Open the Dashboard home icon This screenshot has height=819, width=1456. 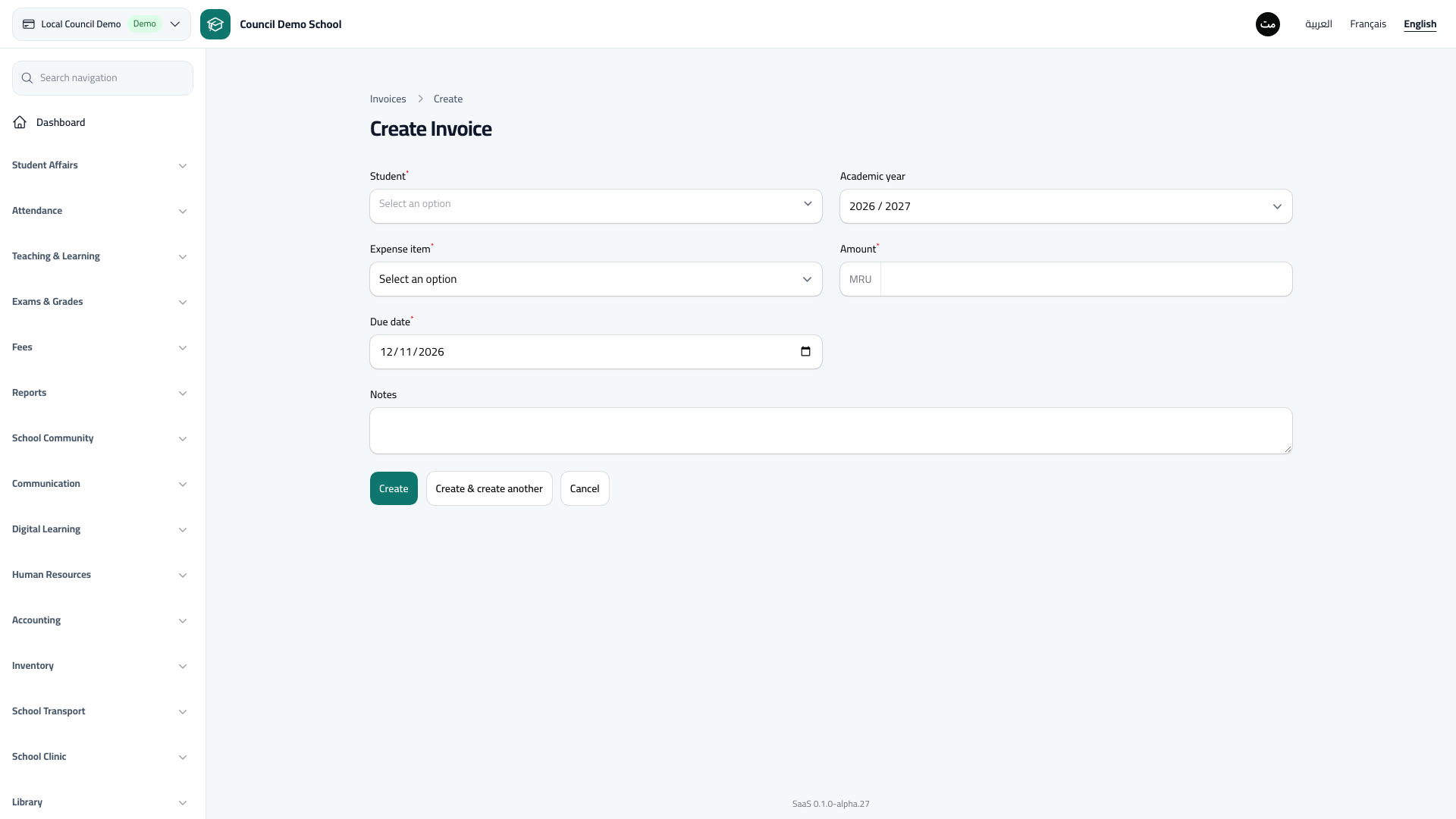point(20,122)
